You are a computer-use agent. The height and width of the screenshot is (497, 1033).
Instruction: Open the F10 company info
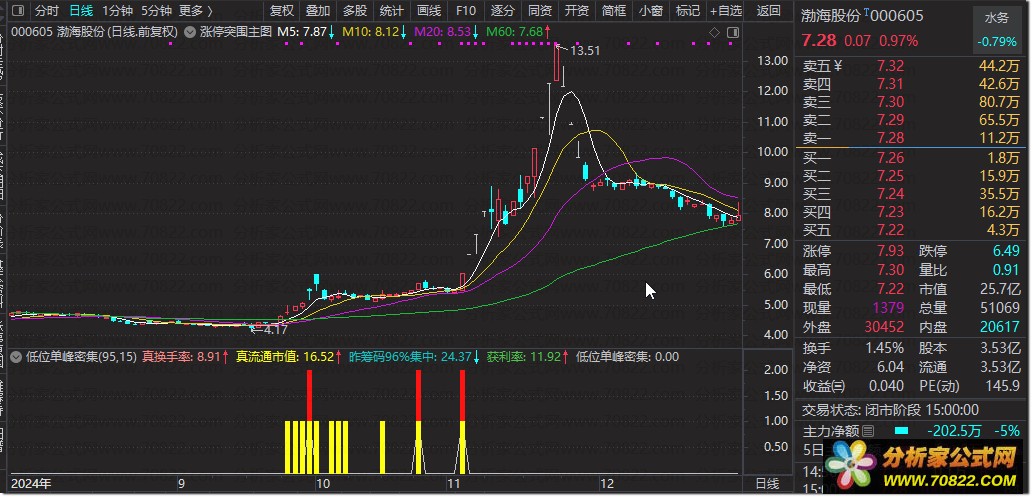click(x=466, y=11)
